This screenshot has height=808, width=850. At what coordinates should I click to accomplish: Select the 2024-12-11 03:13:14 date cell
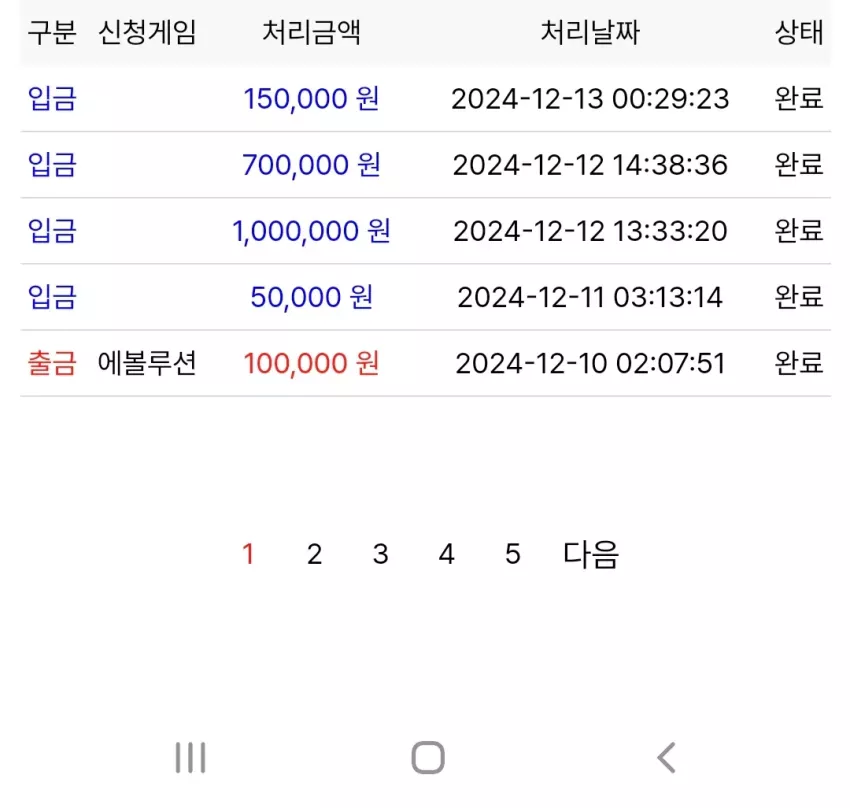pyautogui.click(x=590, y=297)
